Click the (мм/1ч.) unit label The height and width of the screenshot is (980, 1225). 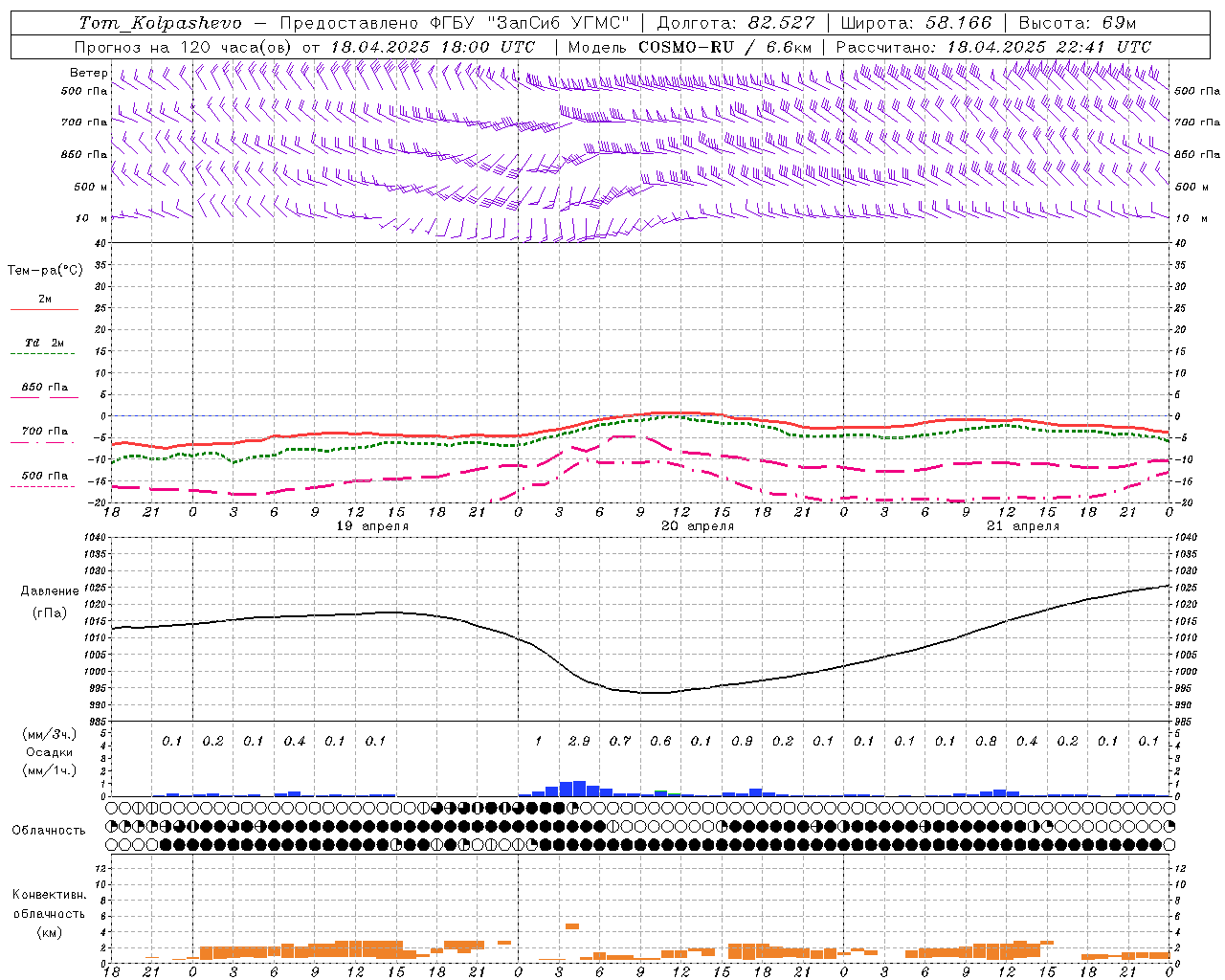pos(50,770)
